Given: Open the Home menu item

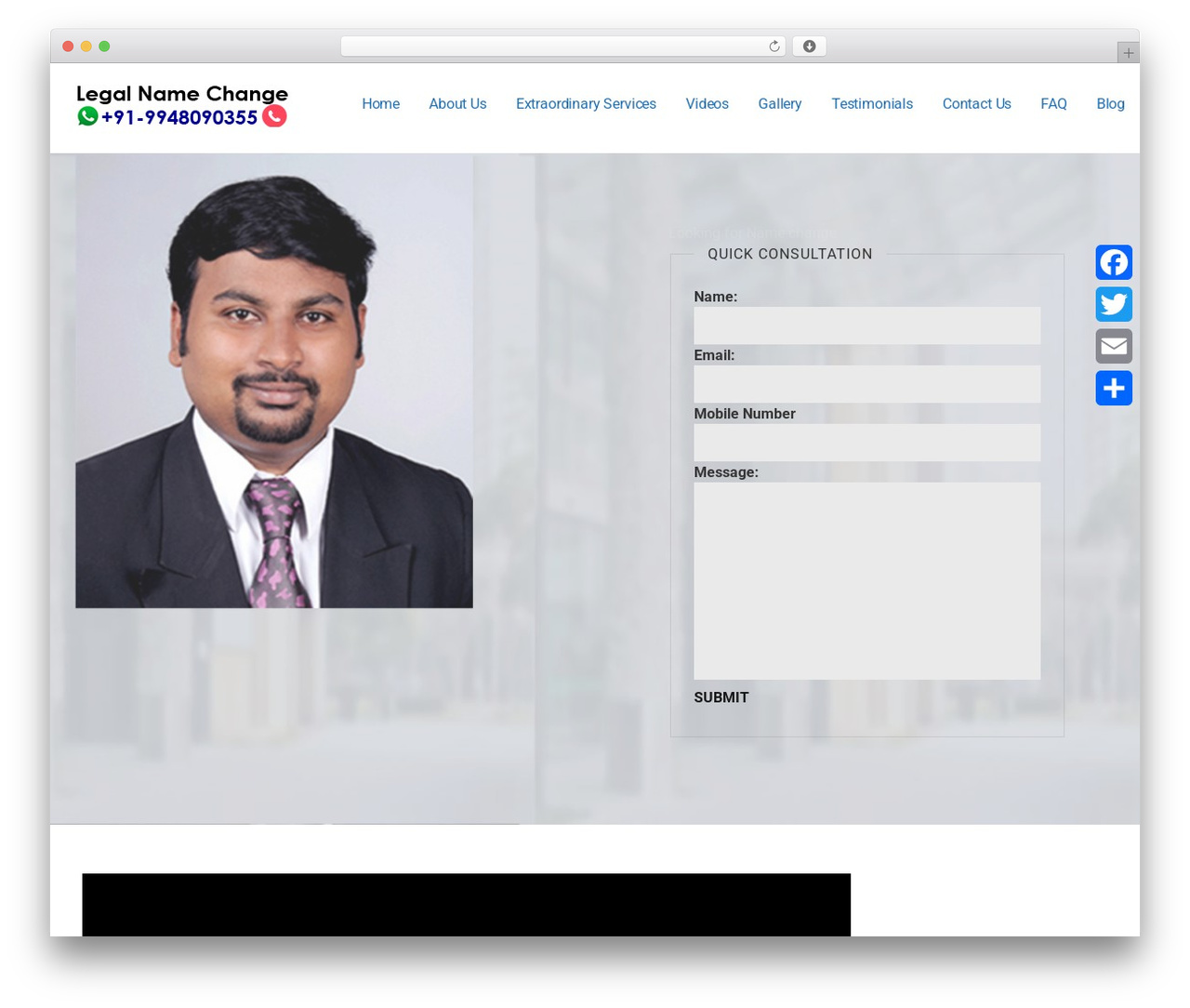Looking at the screenshot, I should [380, 104].
